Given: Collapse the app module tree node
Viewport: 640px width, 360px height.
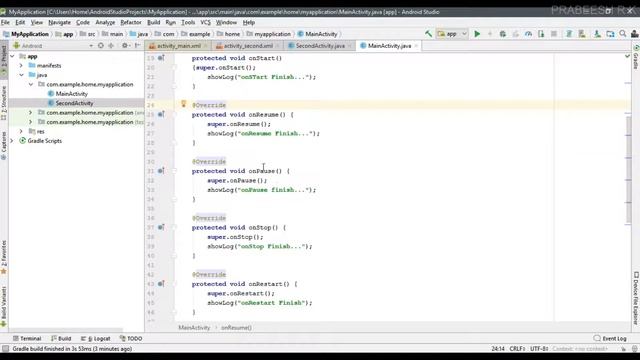Looking at the screenshot, I should 12,56.
